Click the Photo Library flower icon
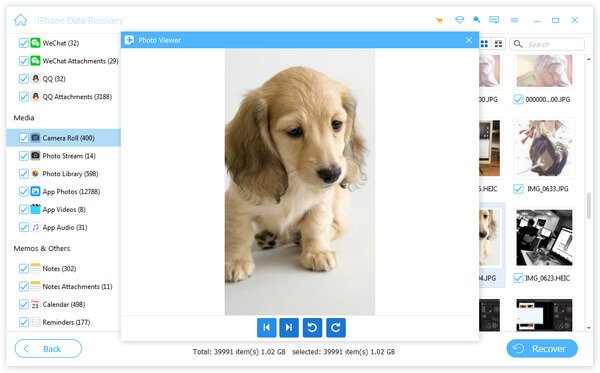600x373 pixels. coord(35,173)
